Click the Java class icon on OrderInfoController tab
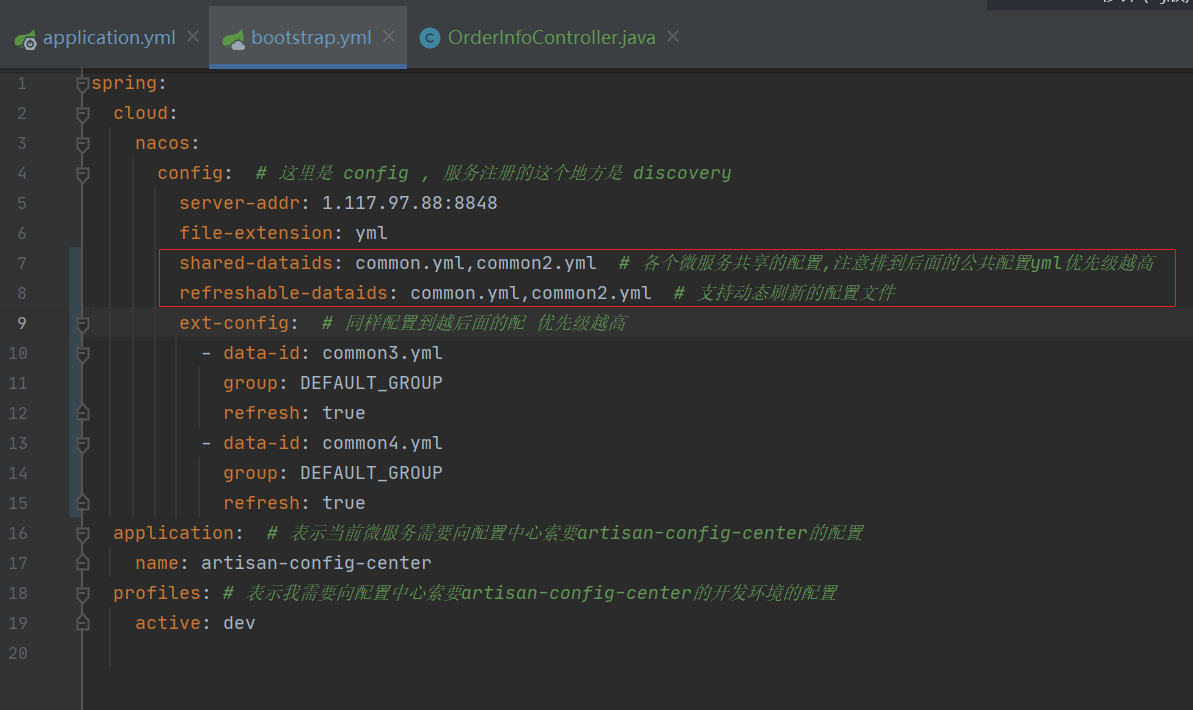 point(430,38)
